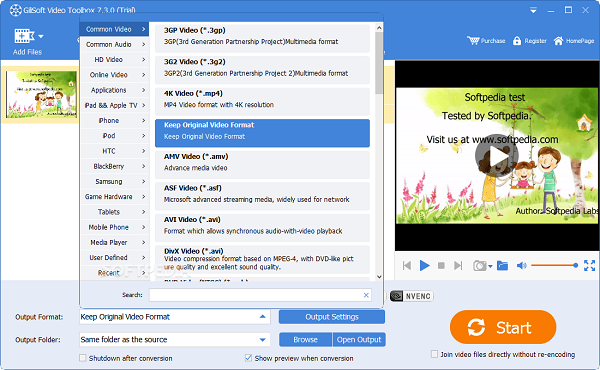Adjust the orange volume slider
The height and width of the screenshot is (370, 600).
554,265
